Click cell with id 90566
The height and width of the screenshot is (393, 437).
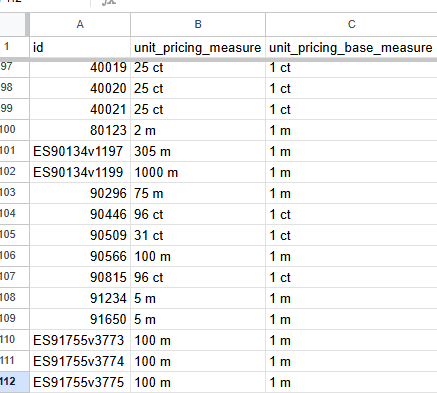pyautogui.click(x=80, y=256)
